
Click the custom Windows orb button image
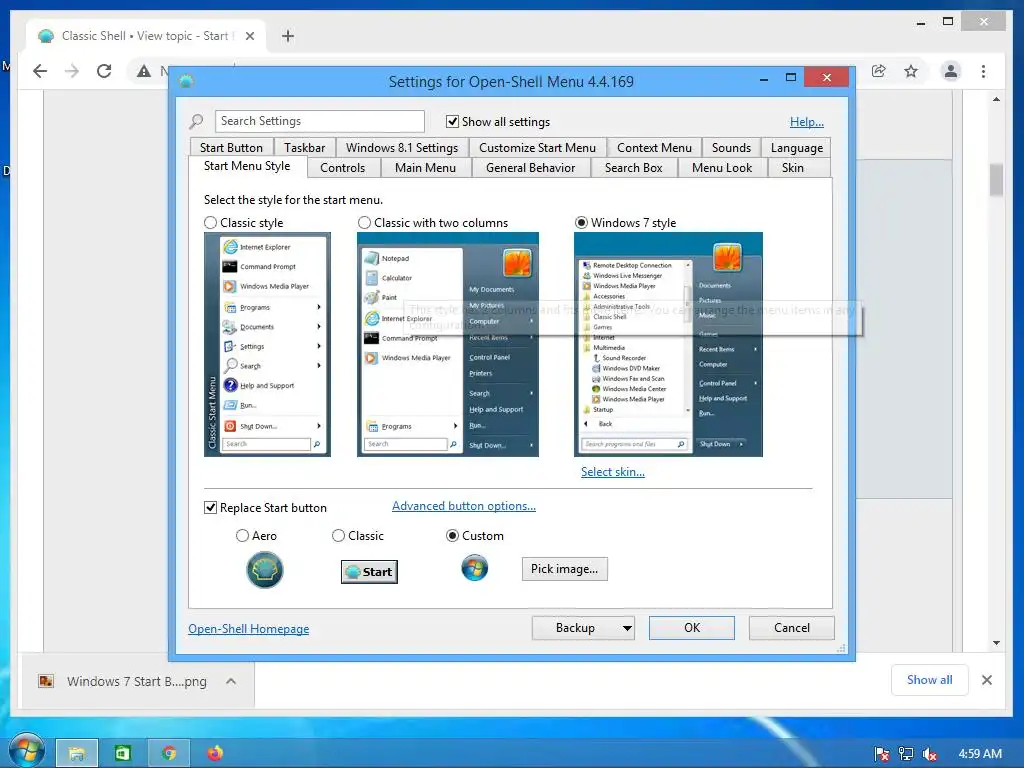474,568
